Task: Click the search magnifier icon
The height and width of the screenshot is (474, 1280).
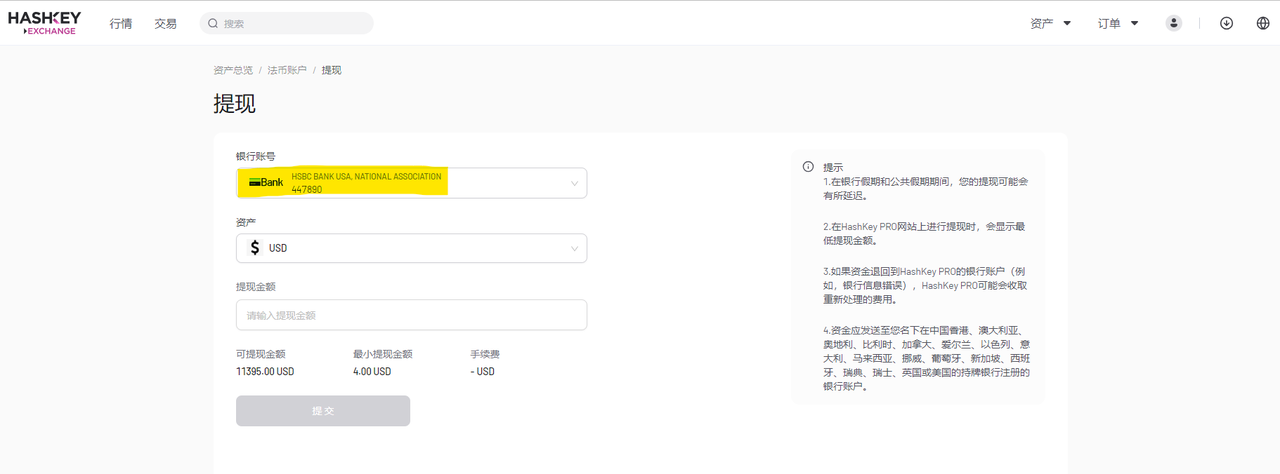Action: [213, 23]
